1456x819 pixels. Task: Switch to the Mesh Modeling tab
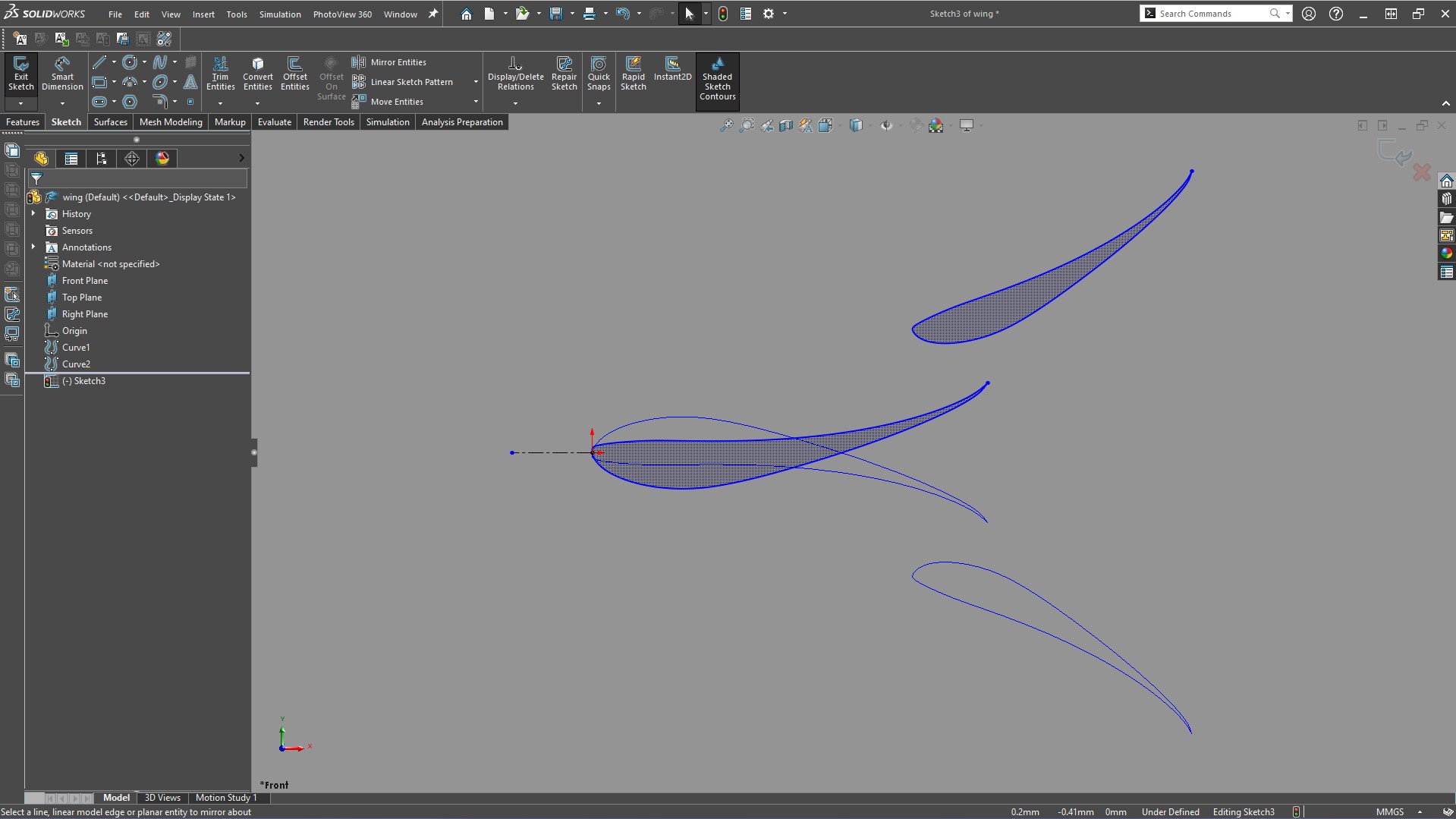tap(171, 122)
